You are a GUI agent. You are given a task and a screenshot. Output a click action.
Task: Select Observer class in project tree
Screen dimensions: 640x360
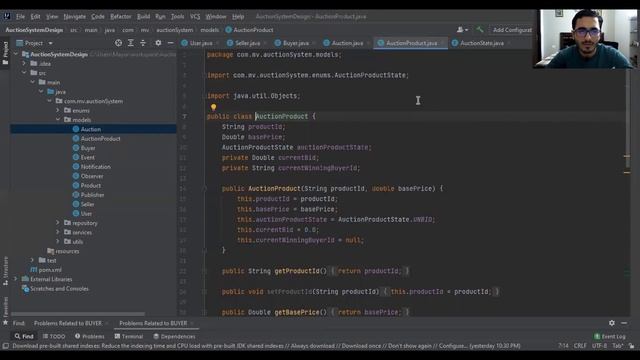tap(92, 176)
